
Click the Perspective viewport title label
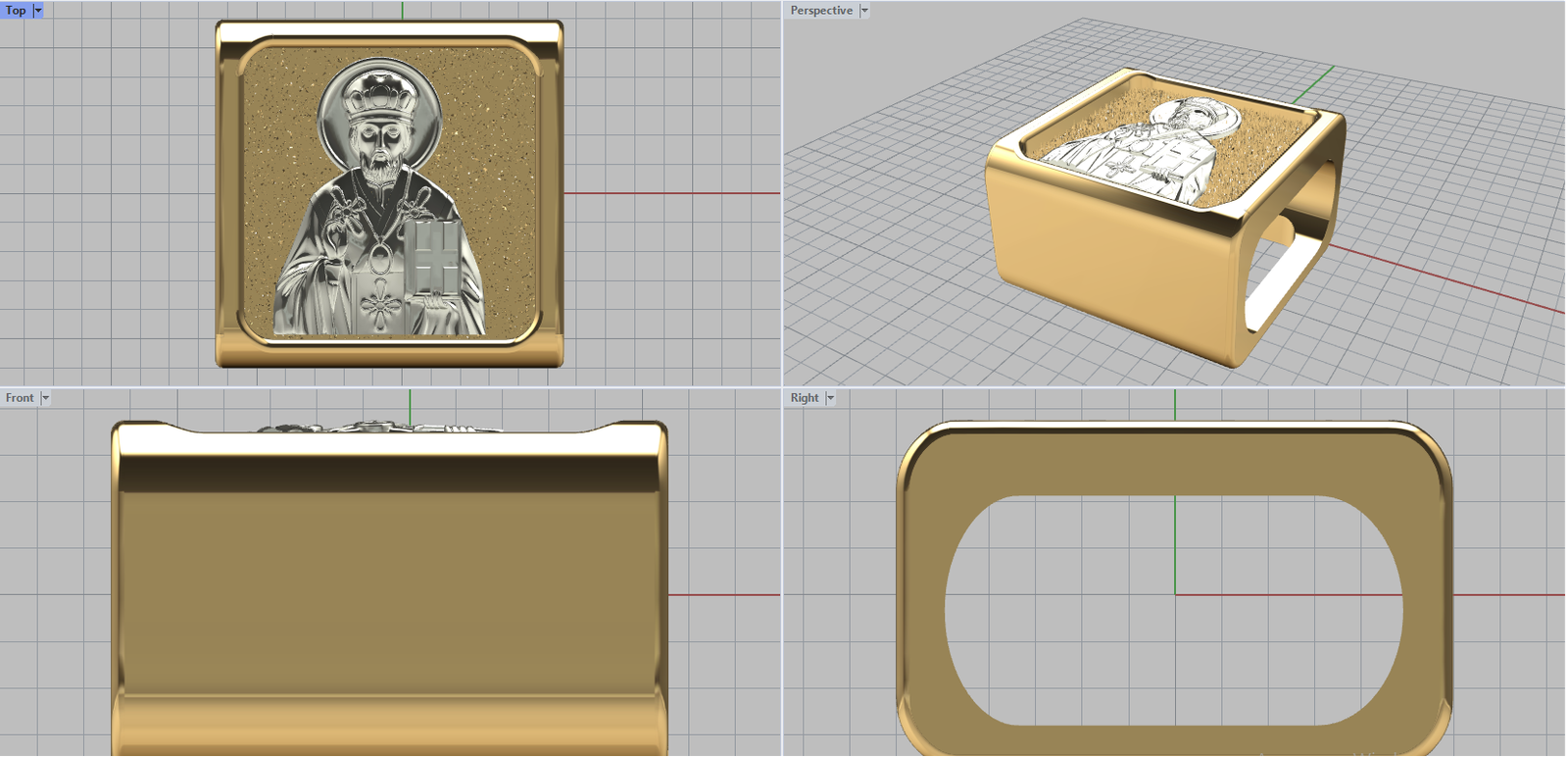[x=821, y=11]
